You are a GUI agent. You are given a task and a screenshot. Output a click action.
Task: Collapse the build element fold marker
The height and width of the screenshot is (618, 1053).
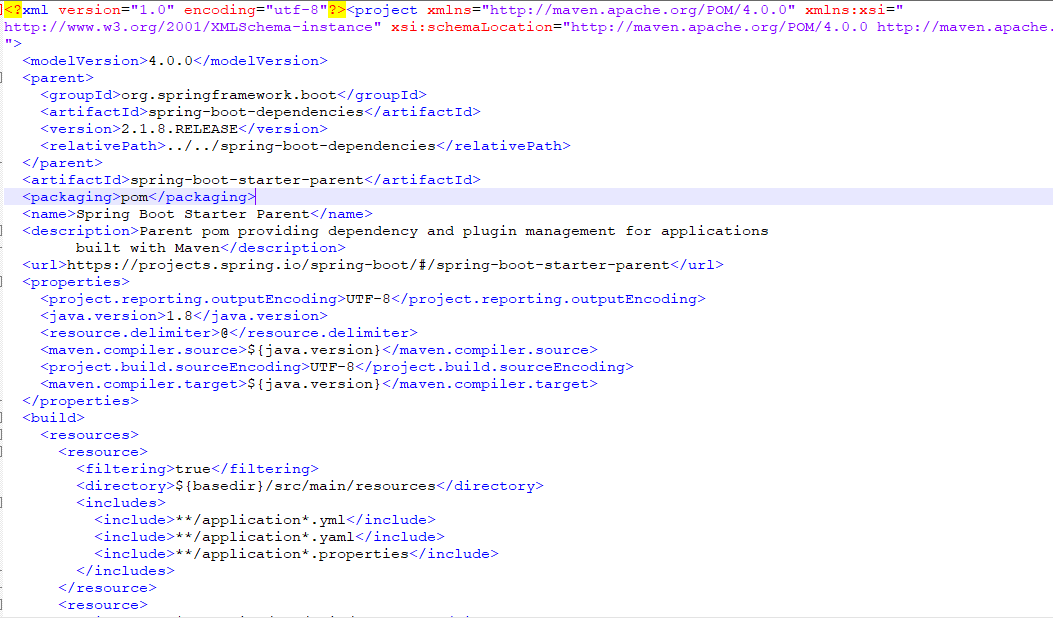[1, 418]
